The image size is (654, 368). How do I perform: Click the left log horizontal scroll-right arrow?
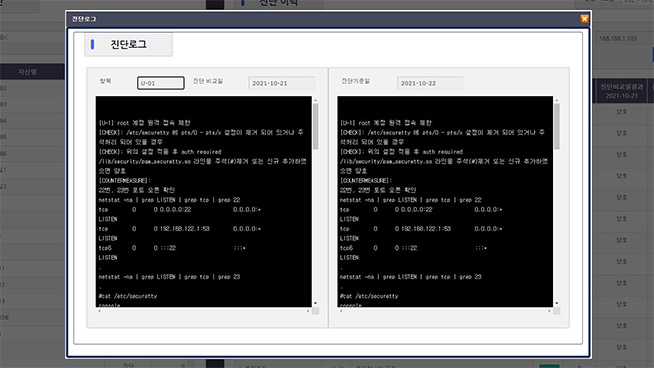point(308,311)
